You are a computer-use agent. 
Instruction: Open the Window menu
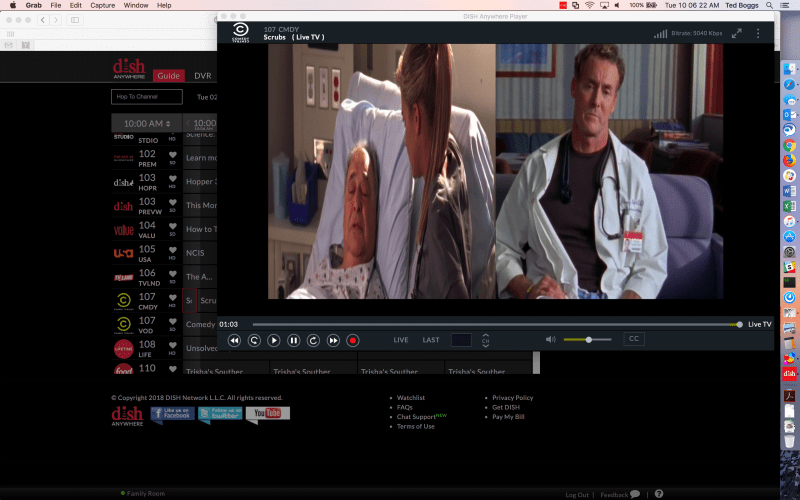pos(136,5)
